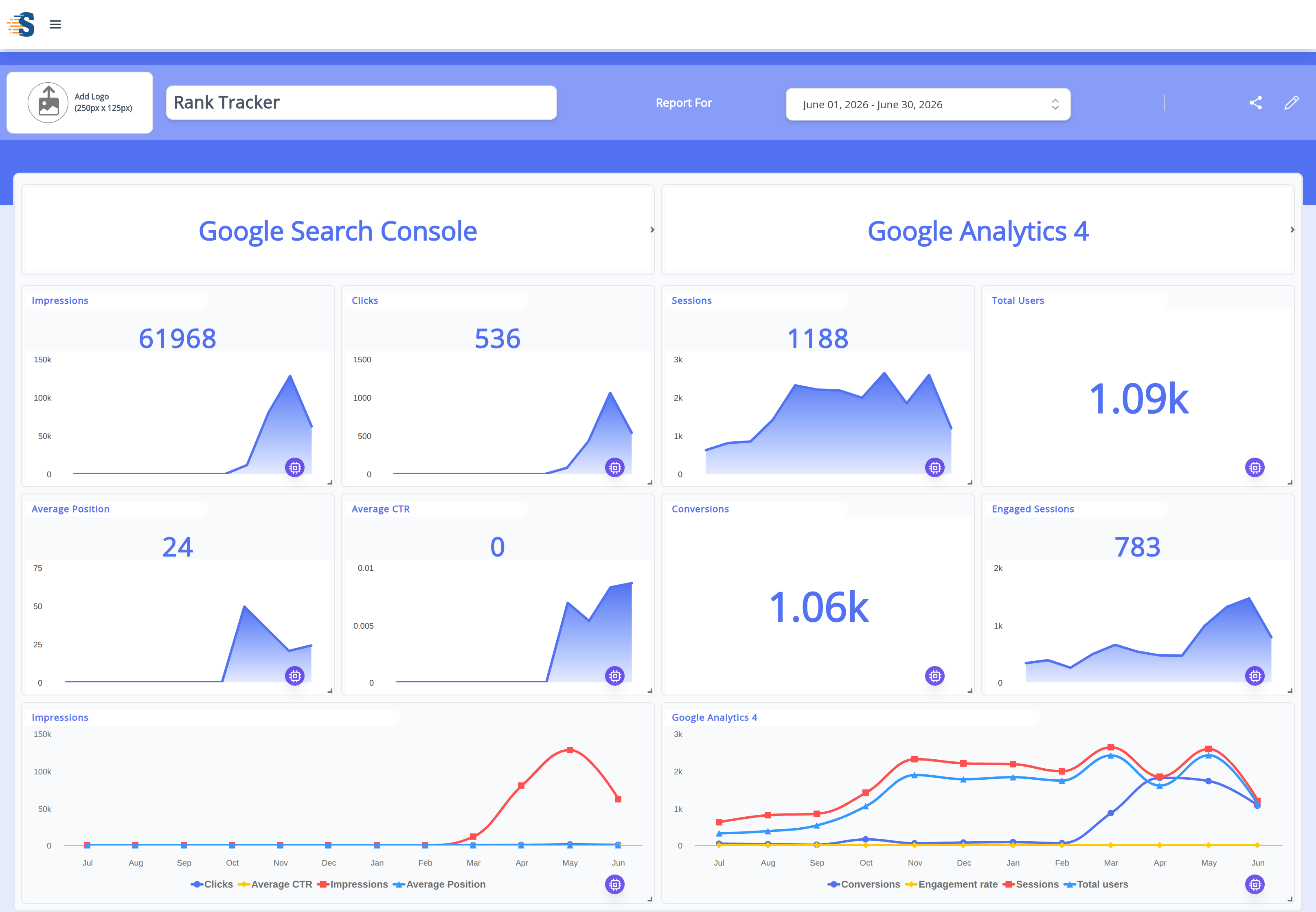
Task: Click resize handle on Impressions number card
Action: pos(330,482)
